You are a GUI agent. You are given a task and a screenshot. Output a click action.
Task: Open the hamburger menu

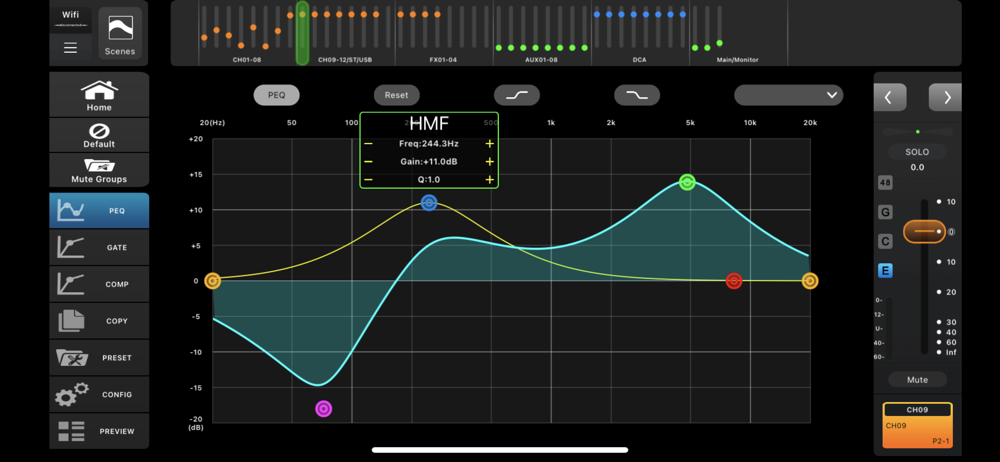click(70, 47)
